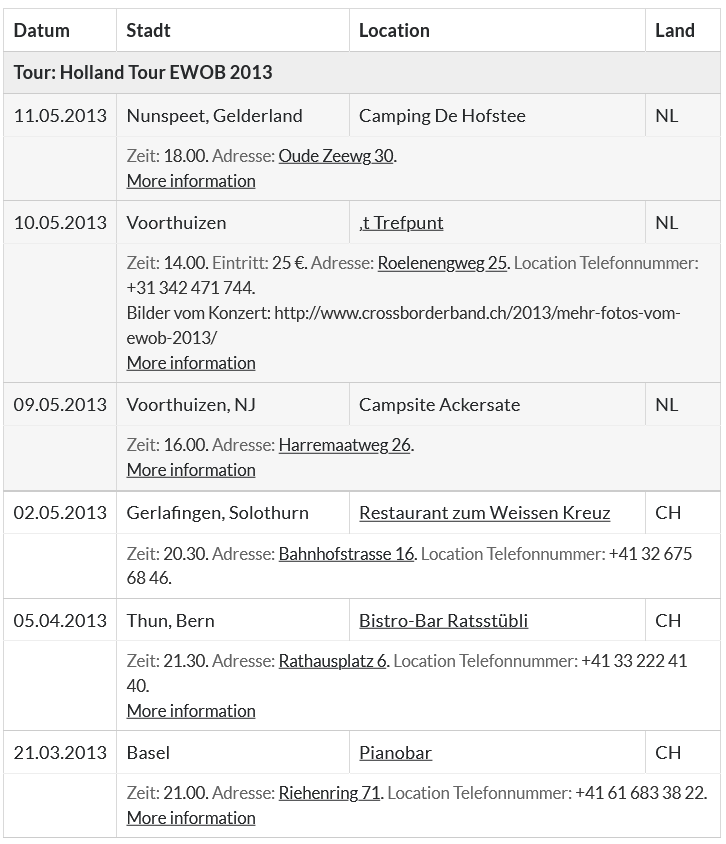Image resolution: width=726 pixels, height=844 pixels.
Task: Click the Harremaatweg 26 address link
Action: tap(344, 445)
